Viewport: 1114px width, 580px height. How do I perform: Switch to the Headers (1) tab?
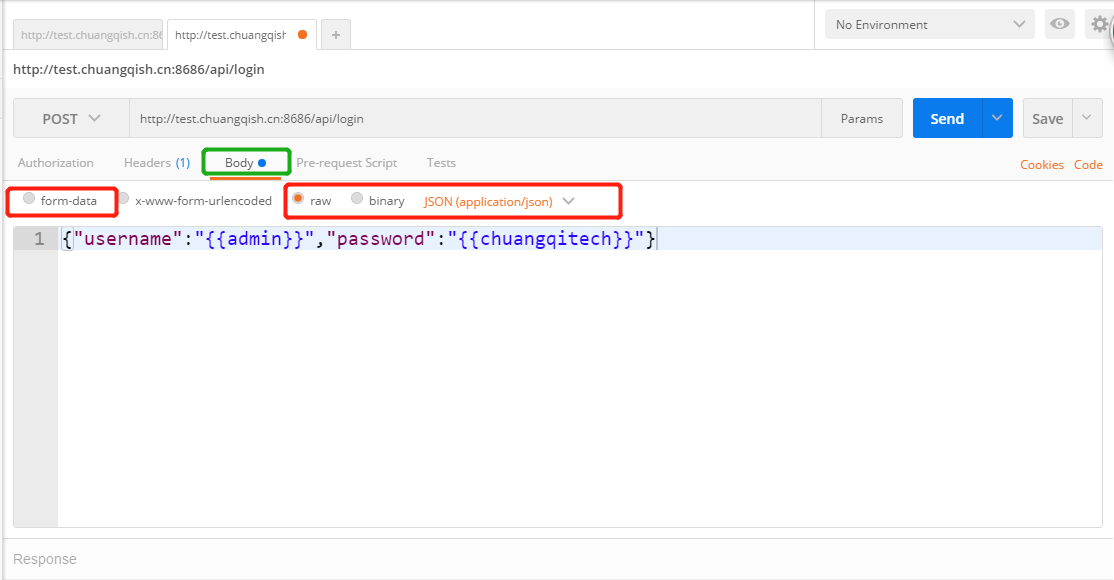point(157,163)
